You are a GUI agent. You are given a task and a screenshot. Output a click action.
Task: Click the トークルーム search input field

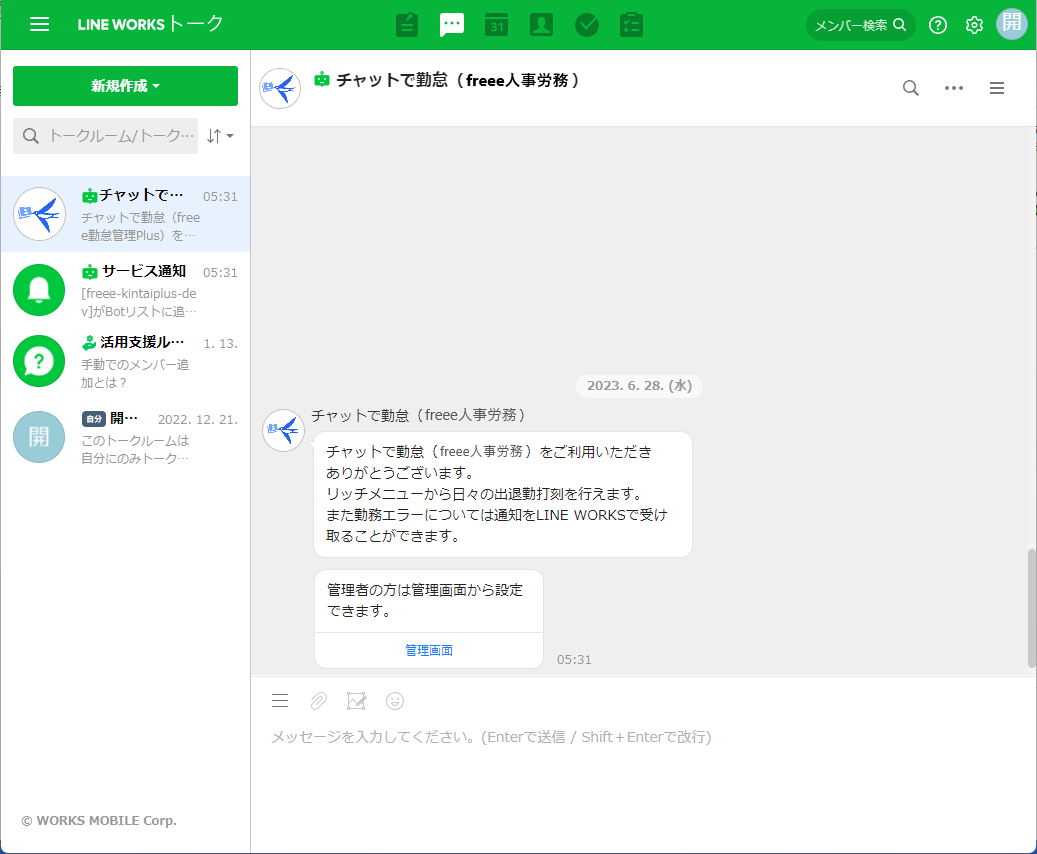[x=106, y=136]
